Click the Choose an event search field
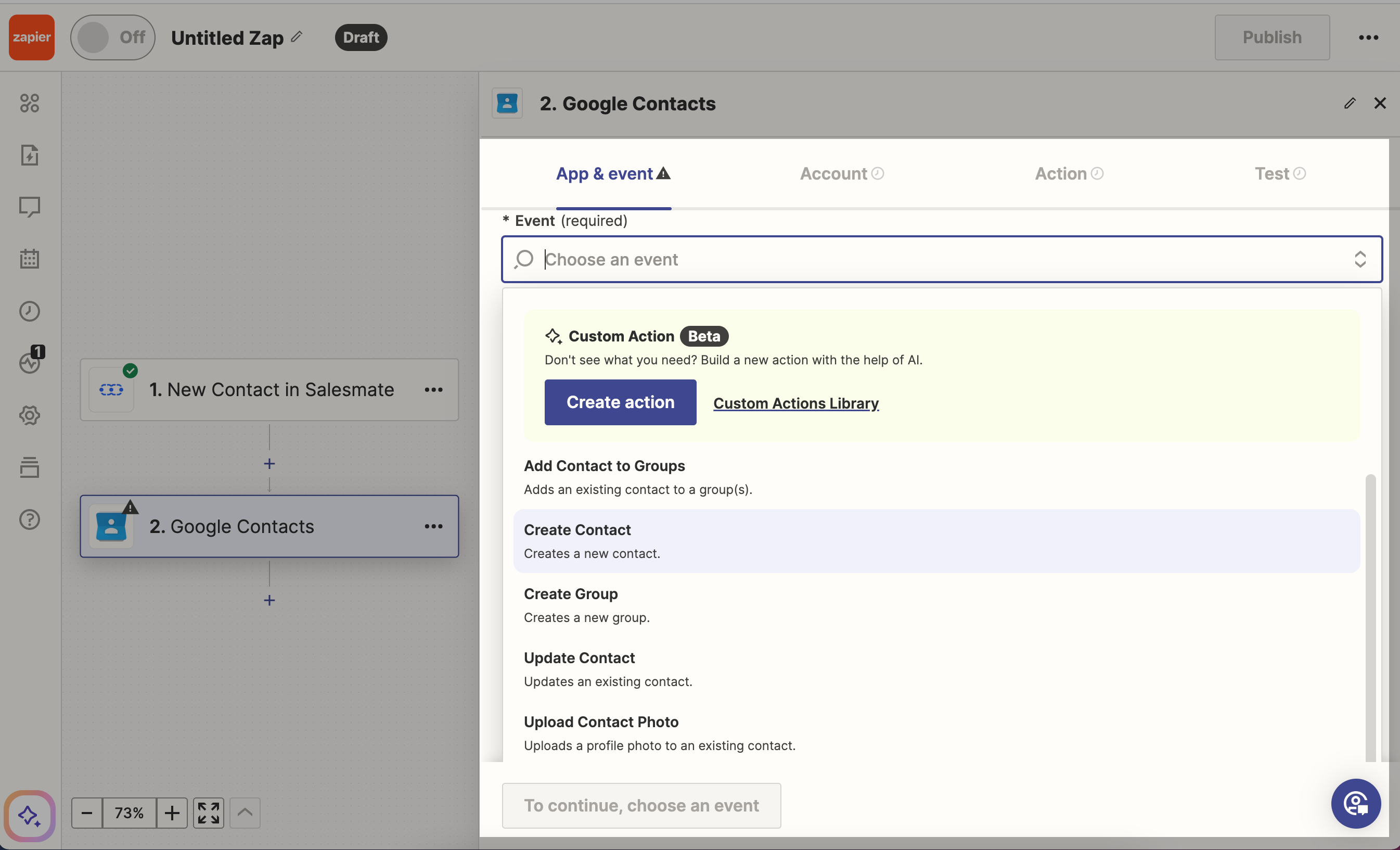Image resolution: width=1400 pixels, height=850 pixels. 942,259
